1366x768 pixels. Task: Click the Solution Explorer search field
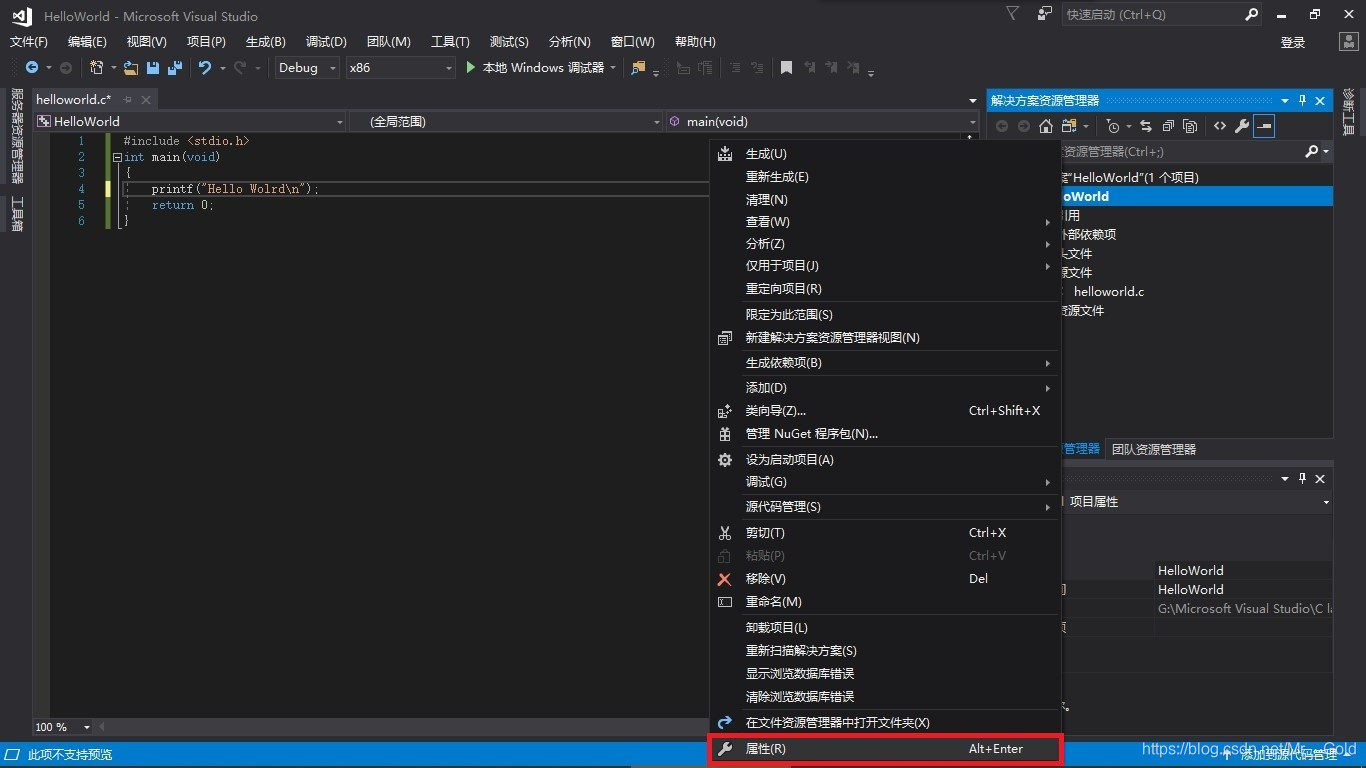pyautogui.click(x=1180, y=152)
